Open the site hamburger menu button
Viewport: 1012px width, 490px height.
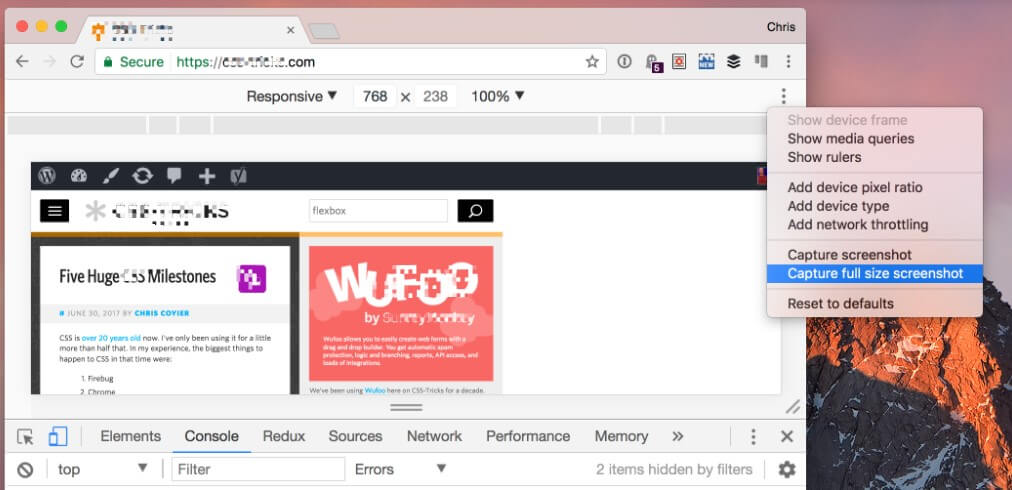click(x=55, y=210)
